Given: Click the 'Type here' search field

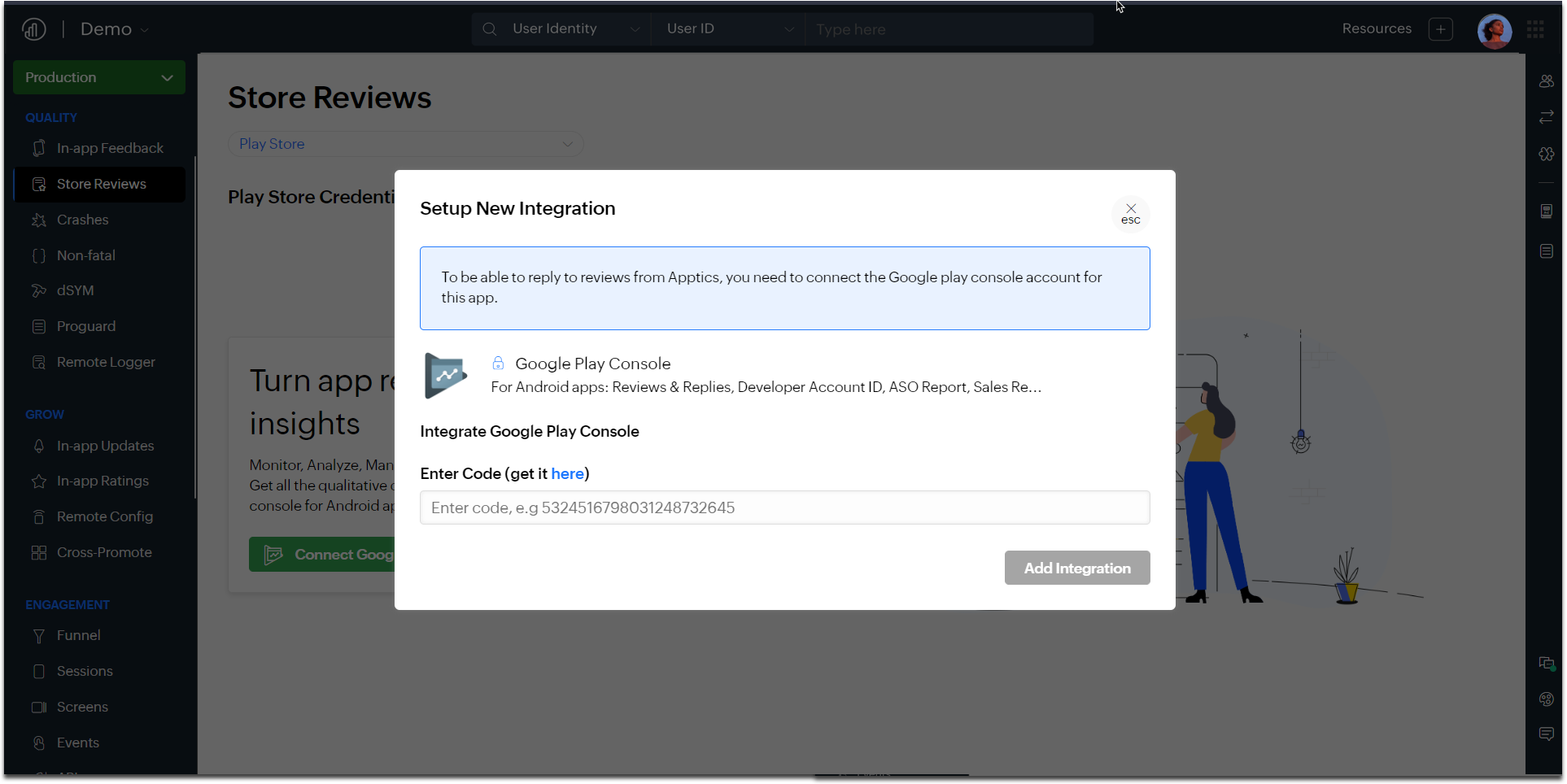Looking at the screenshot, I should click(x=949, y=29).
